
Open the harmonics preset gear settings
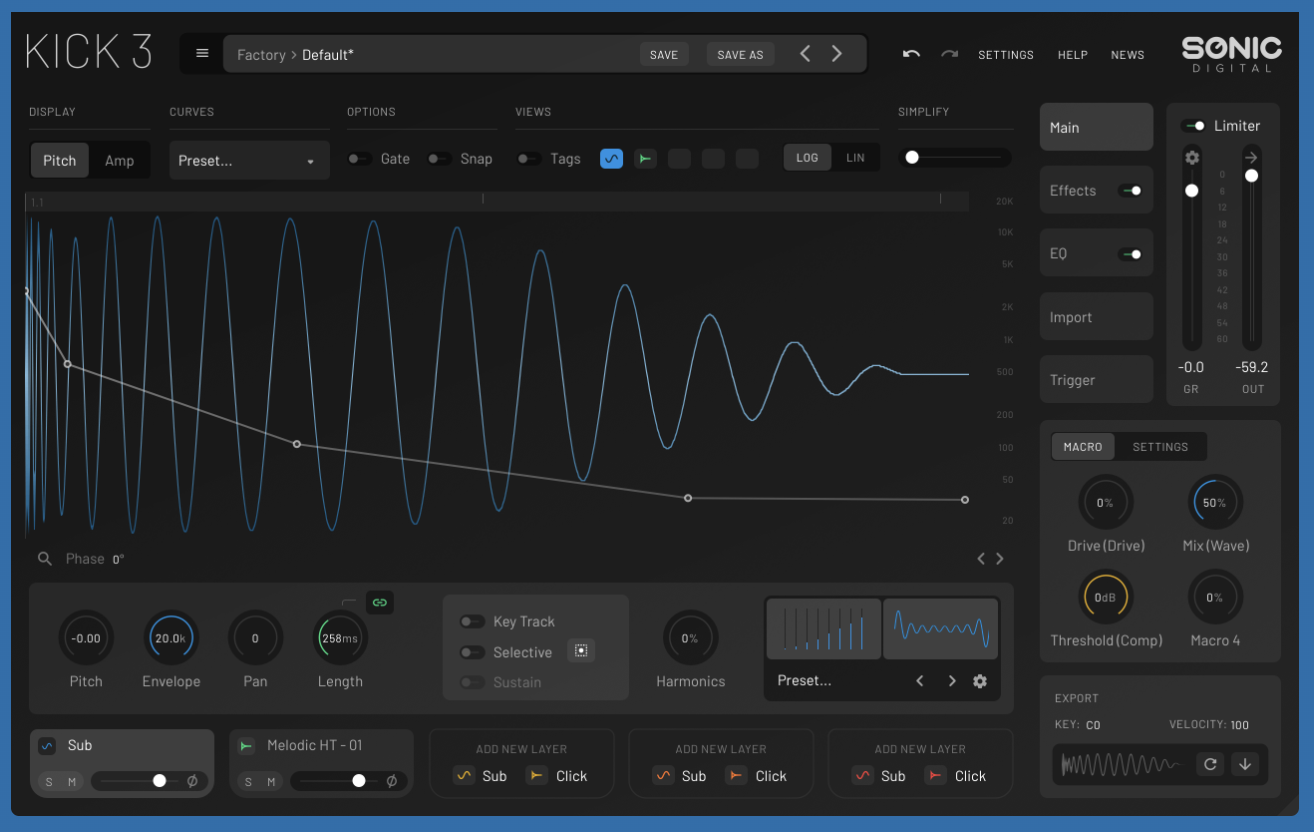tap(980, 681)
